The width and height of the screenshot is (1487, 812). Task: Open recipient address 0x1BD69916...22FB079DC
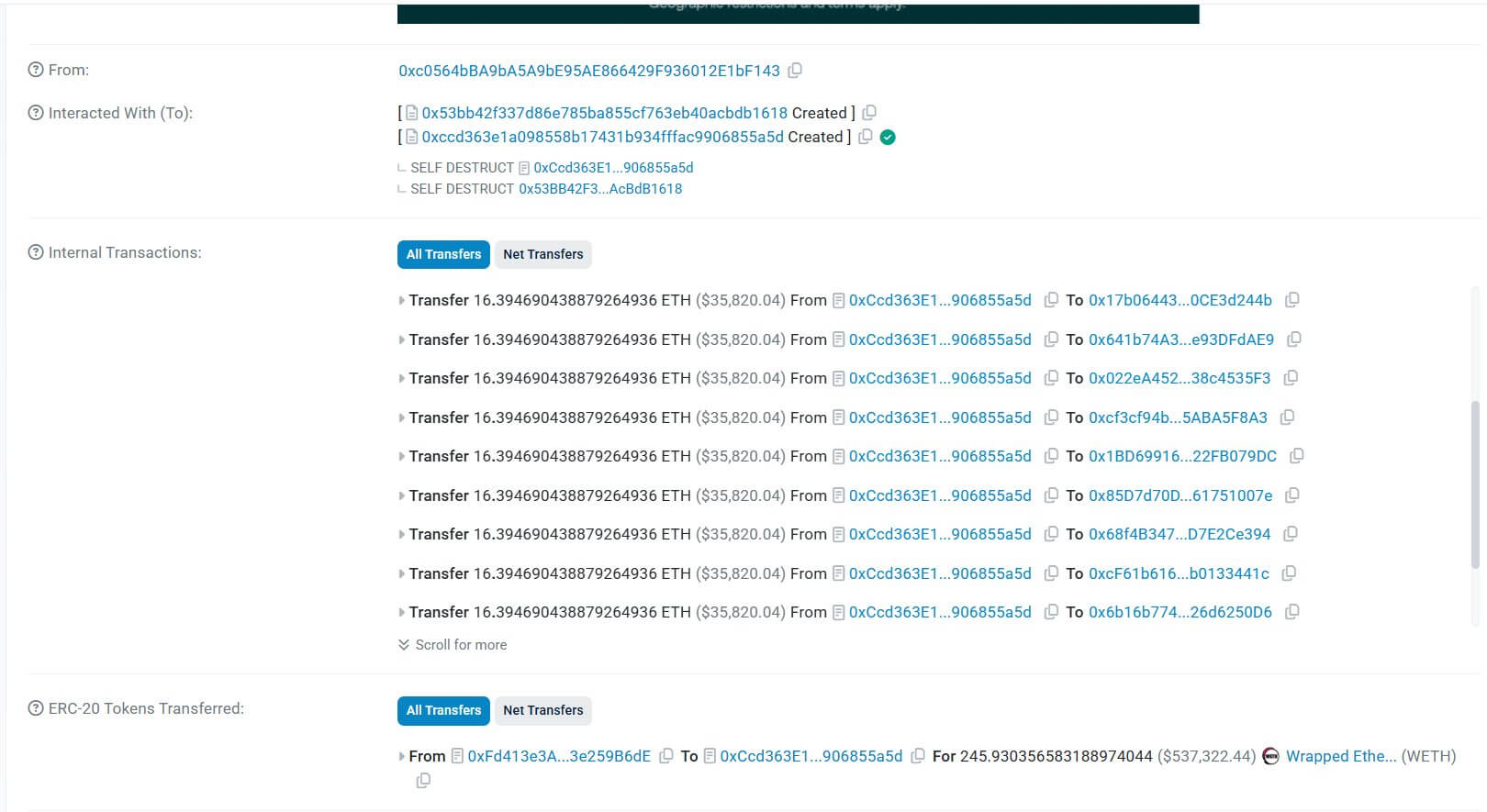click(x=1182, y=456)
